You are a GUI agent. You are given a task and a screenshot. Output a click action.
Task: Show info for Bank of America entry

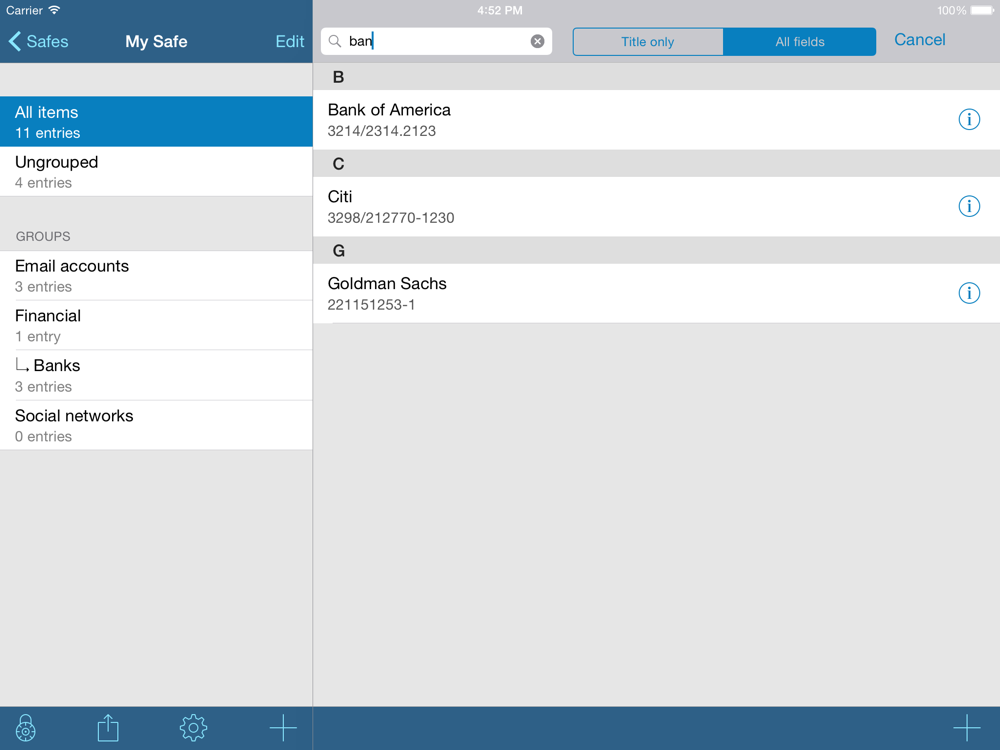[969, 119]
